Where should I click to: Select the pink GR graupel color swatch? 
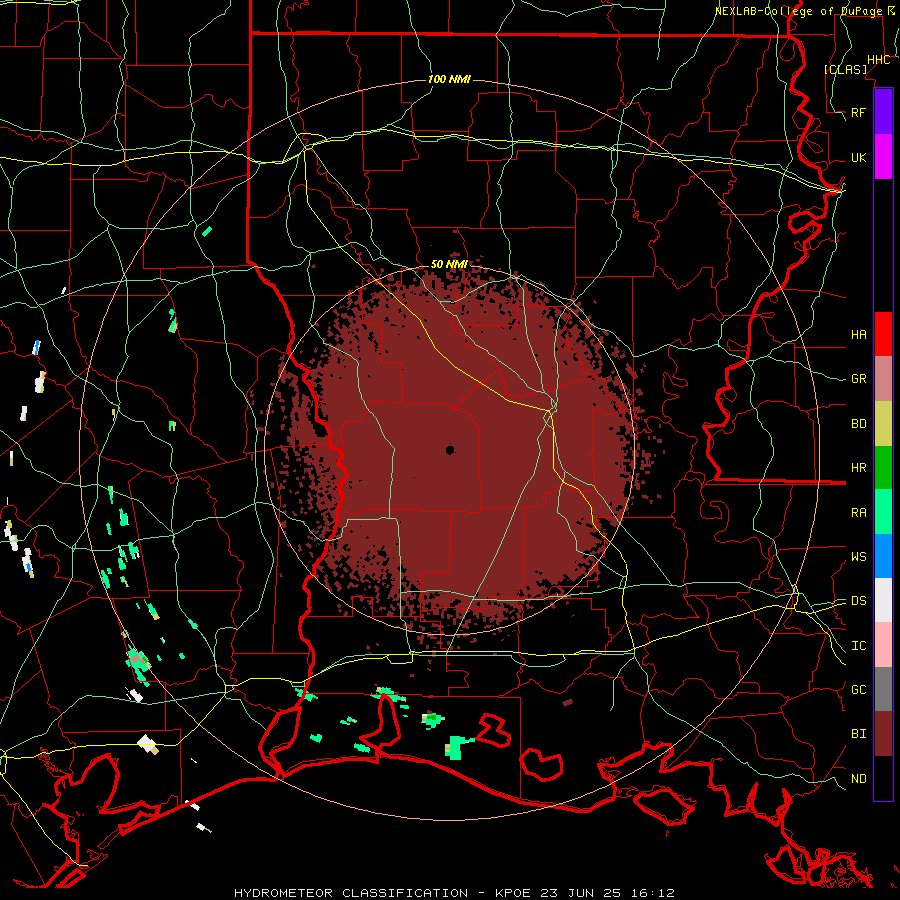883,379
